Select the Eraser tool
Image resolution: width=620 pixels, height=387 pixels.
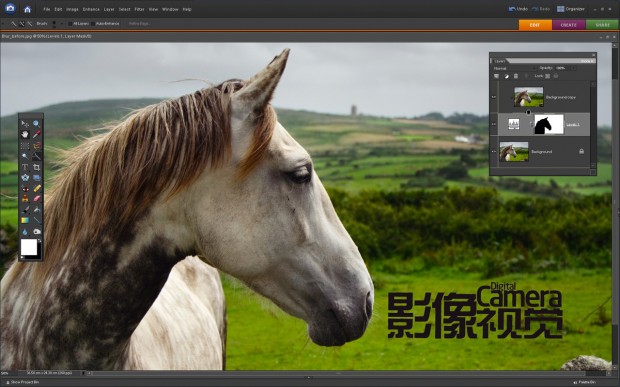tap(37, 198)
